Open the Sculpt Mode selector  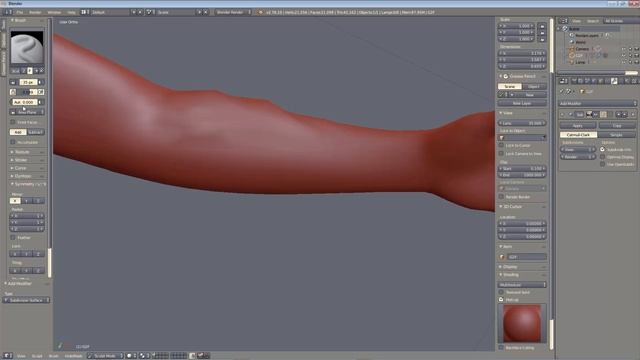105,356
